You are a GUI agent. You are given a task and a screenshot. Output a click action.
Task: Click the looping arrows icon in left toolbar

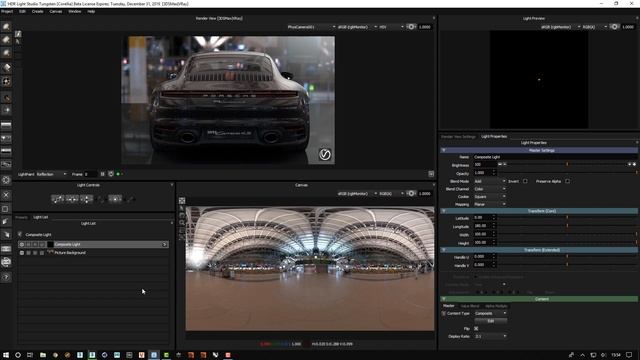coord(6,262)
